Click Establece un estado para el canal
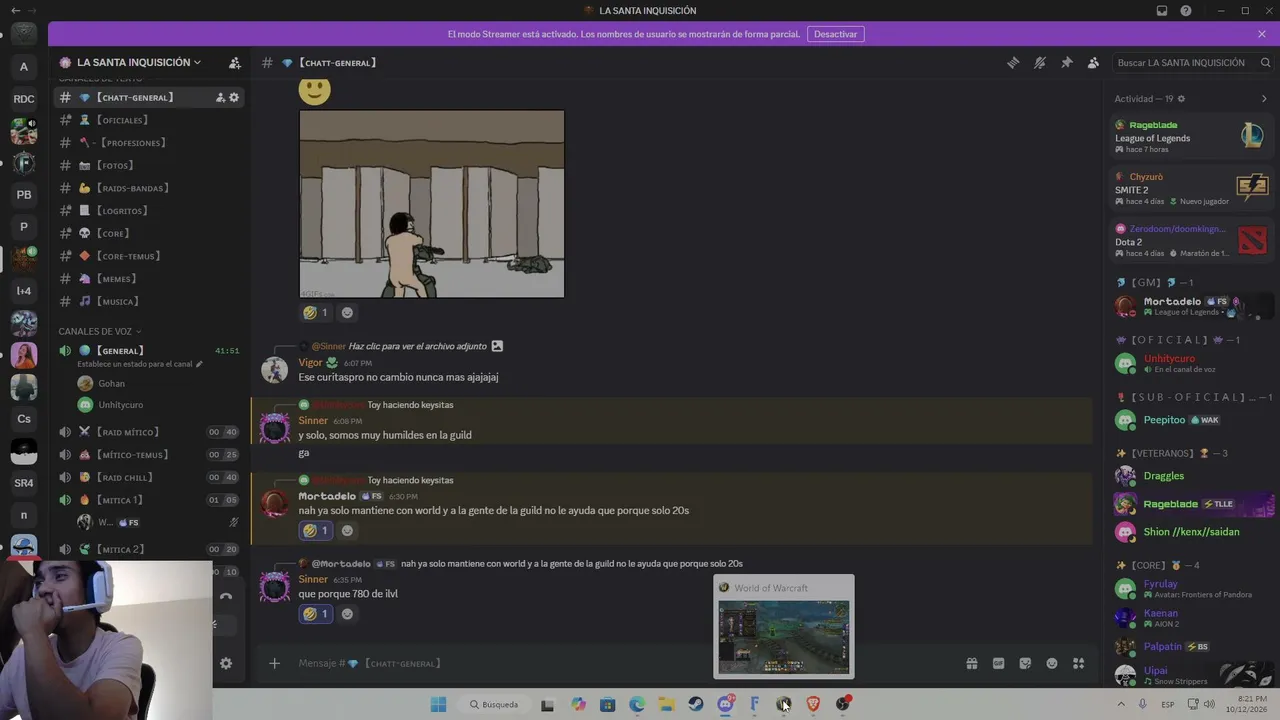Viewport: 1280px width, 720px height. [x=140, y=364]
